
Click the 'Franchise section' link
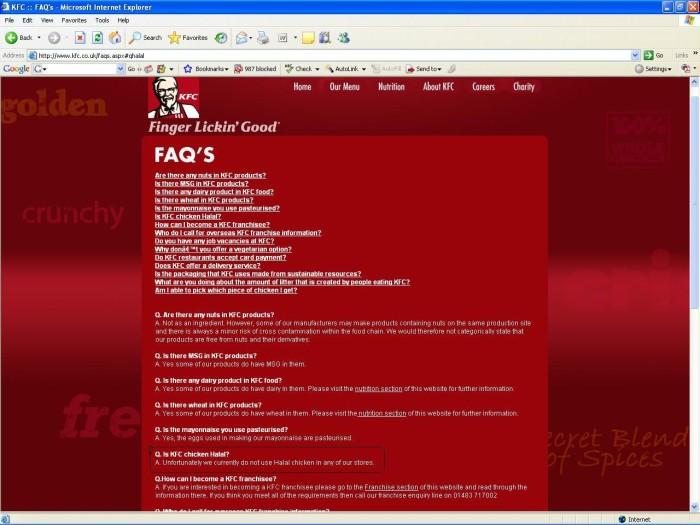(391, 486)
